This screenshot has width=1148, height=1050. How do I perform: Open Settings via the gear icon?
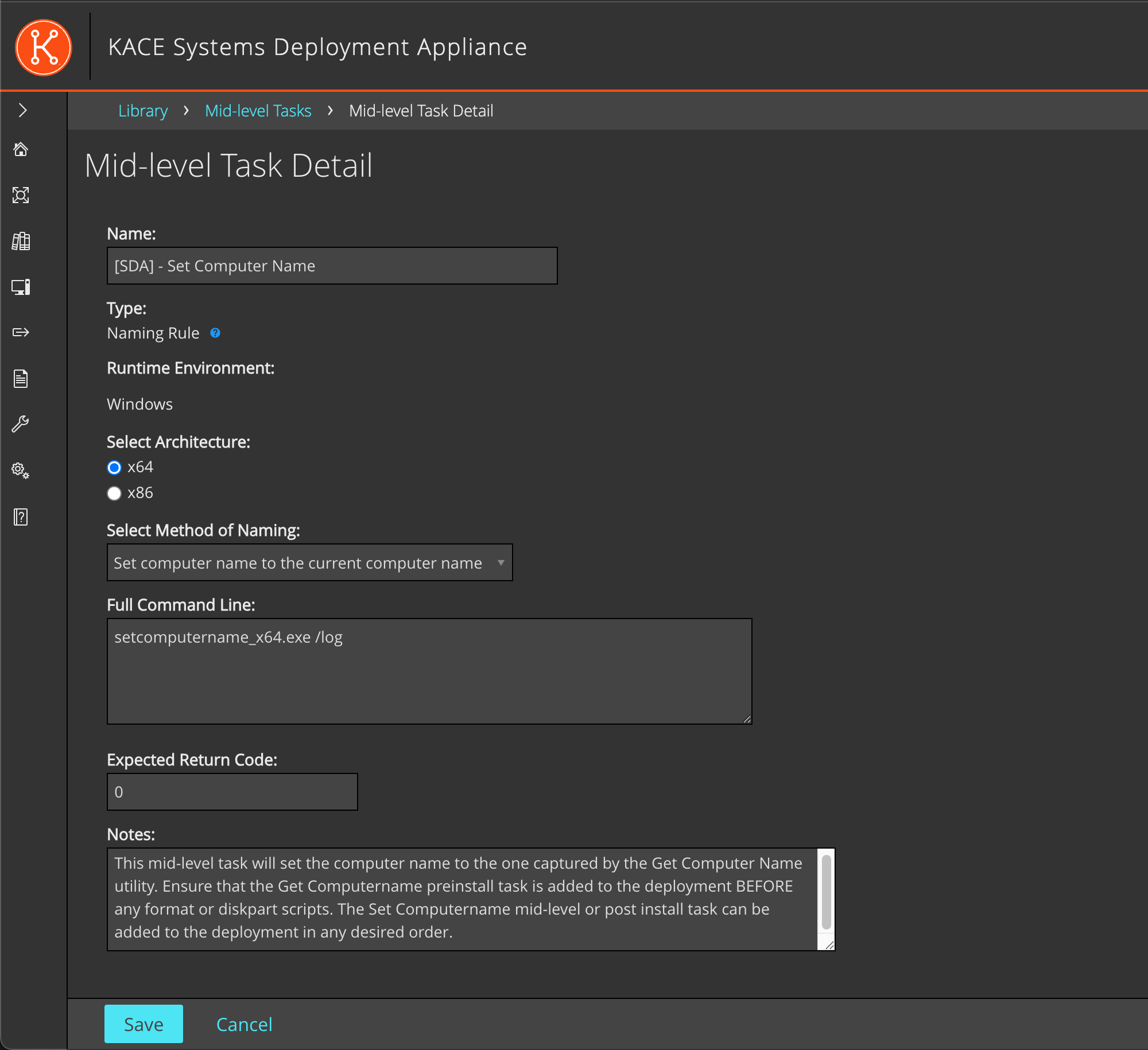[21, 470]
